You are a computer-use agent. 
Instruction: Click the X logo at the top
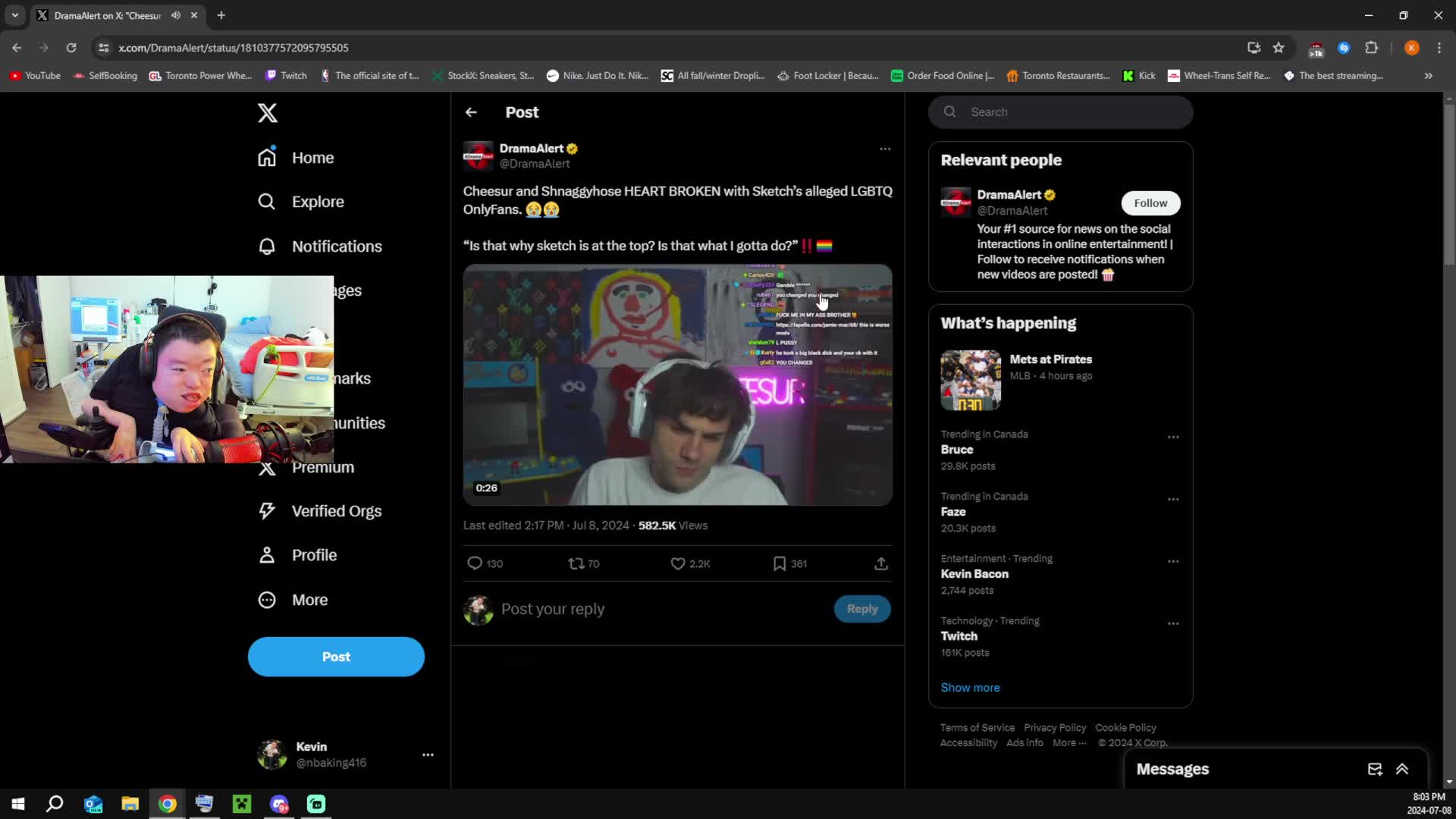267,112
